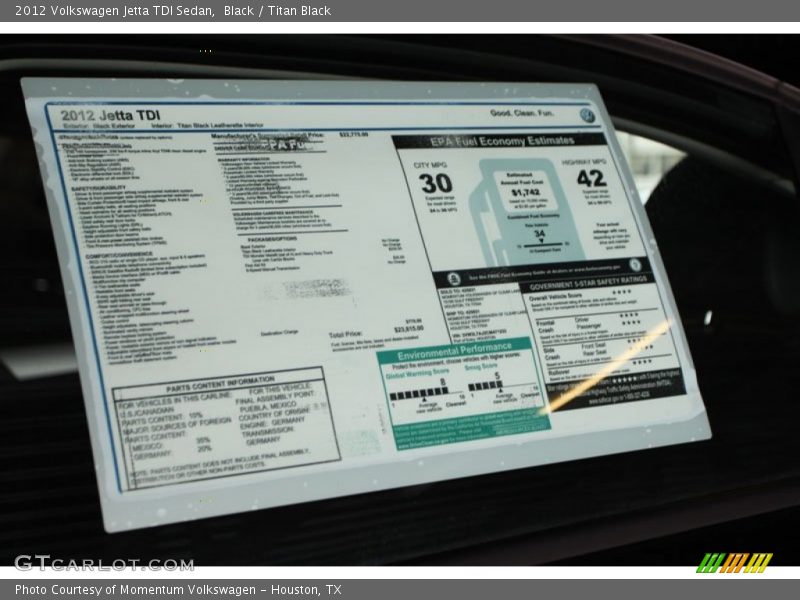
Task: Click the 'Destination Charge' label
Action: pyautogui.click(x=279, y=333)
